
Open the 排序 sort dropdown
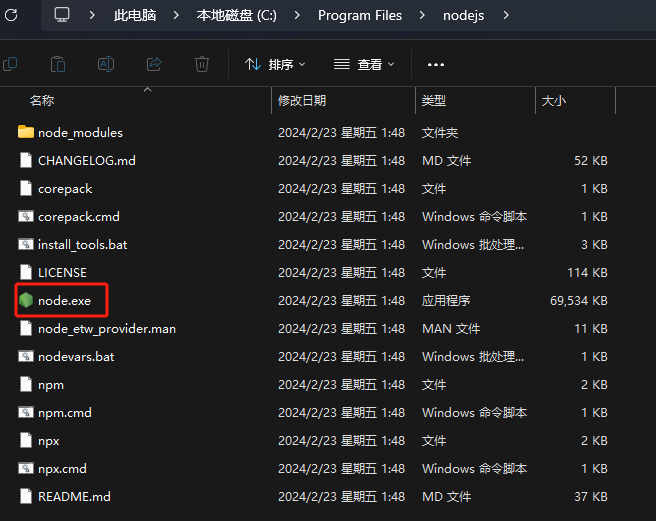click(275, 64)
